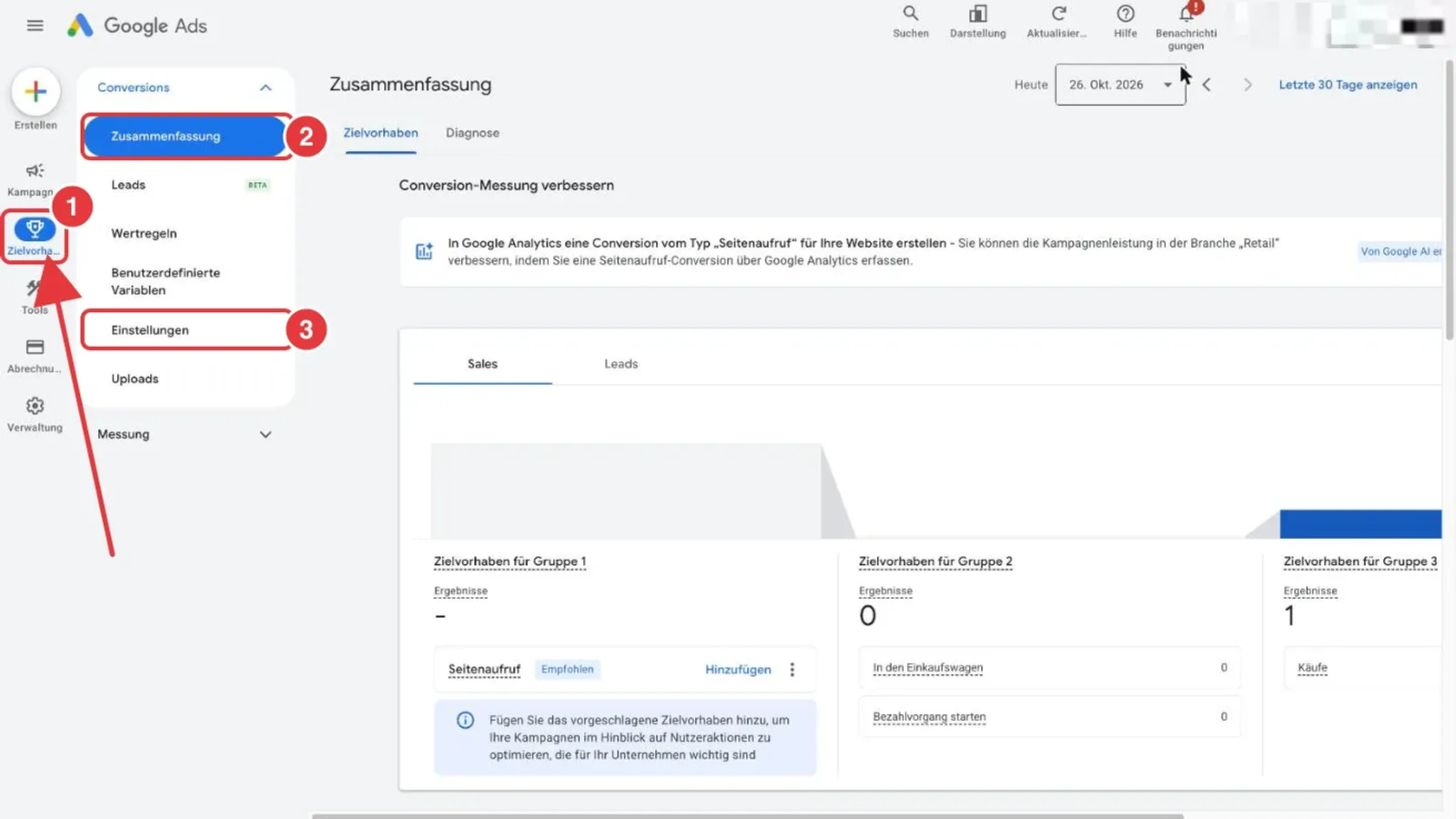The image size is (1456, 819).
Task: Open Verwaltung gear icon
Action: coord(35,406)
